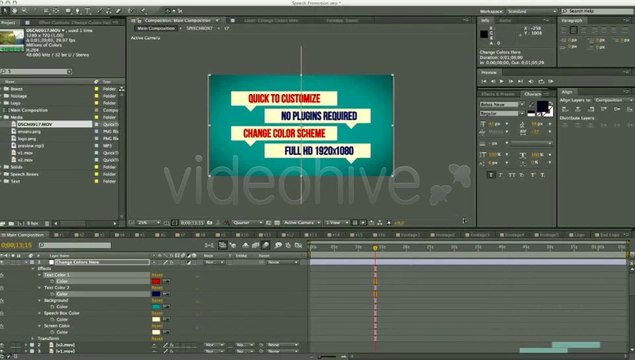635x360 pixels.
Task: Open viewer resolution Quarter dropdown
Action: [x=247, y=223]
